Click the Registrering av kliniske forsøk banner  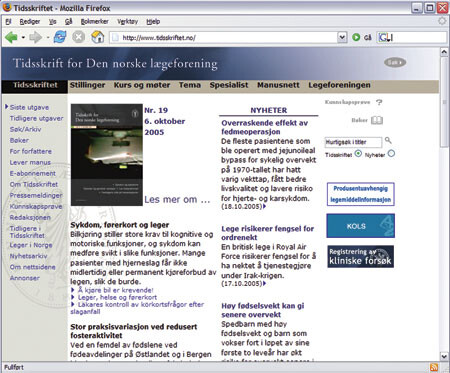361,257
